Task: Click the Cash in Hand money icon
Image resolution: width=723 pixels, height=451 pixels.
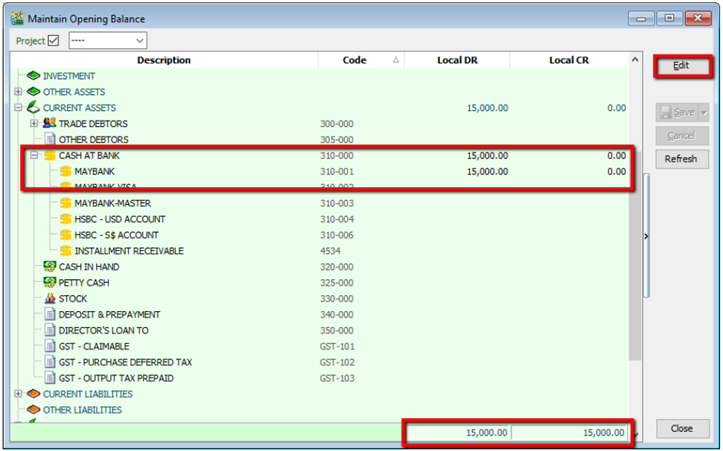Action: 49,267
